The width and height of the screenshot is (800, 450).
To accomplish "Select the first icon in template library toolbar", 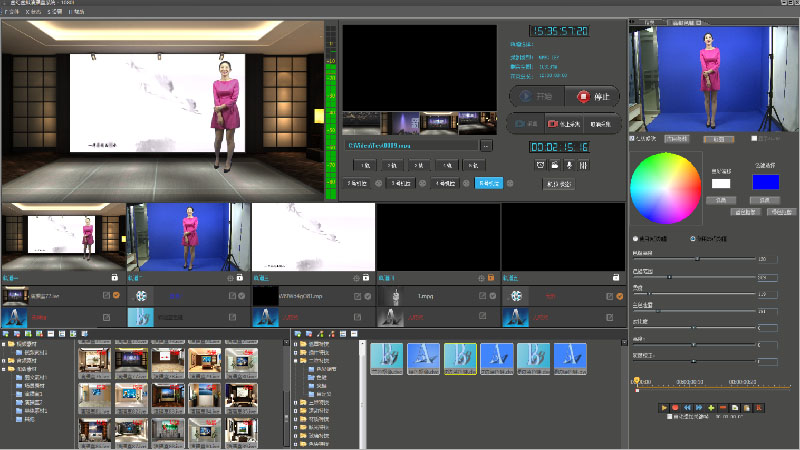I will pyautogui.click(x=297, y=334).
